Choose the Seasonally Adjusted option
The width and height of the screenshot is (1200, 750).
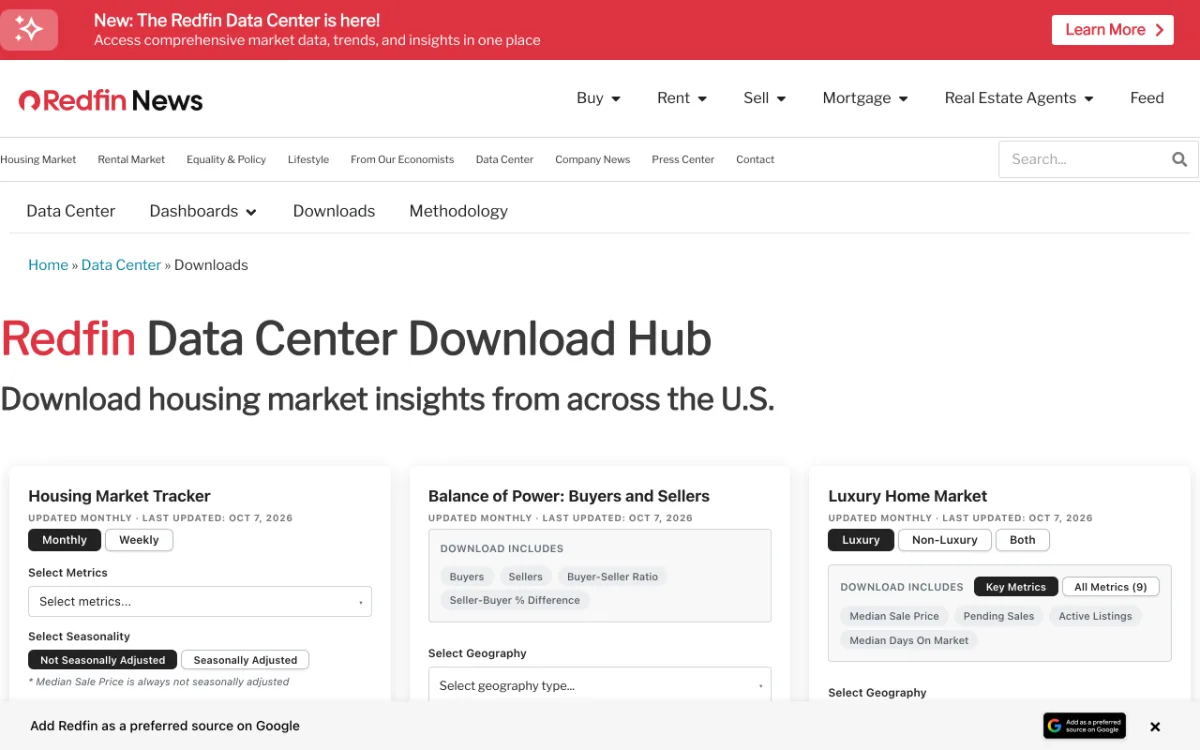(245, 660)
